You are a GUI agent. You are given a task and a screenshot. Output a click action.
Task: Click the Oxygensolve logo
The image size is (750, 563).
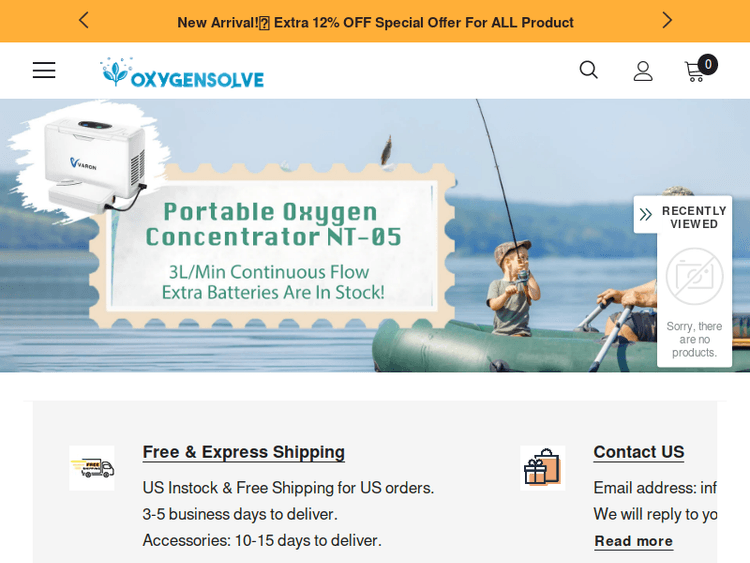click(x=182, y=73)
